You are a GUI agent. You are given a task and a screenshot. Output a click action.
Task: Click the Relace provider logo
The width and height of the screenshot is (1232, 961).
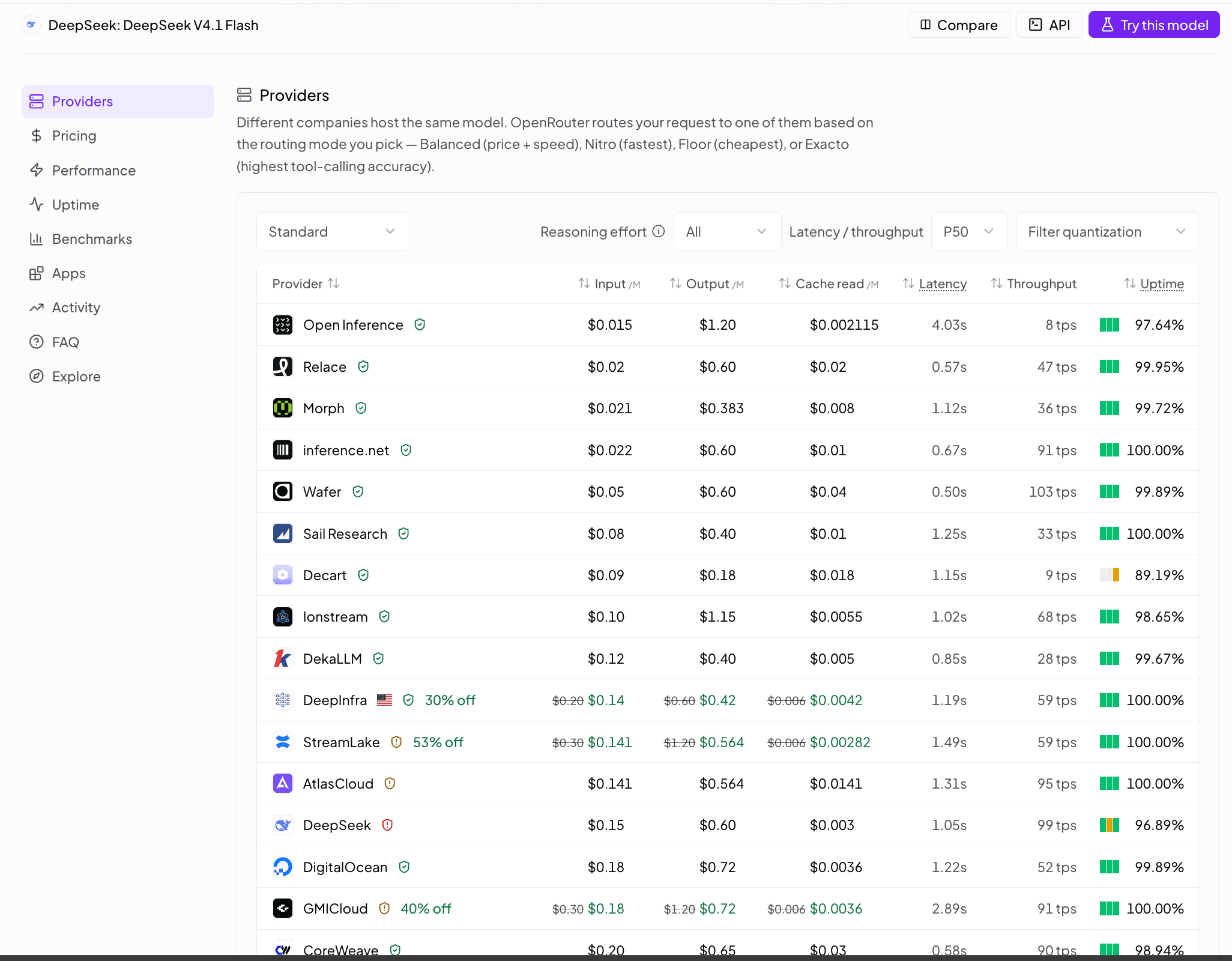283,366
